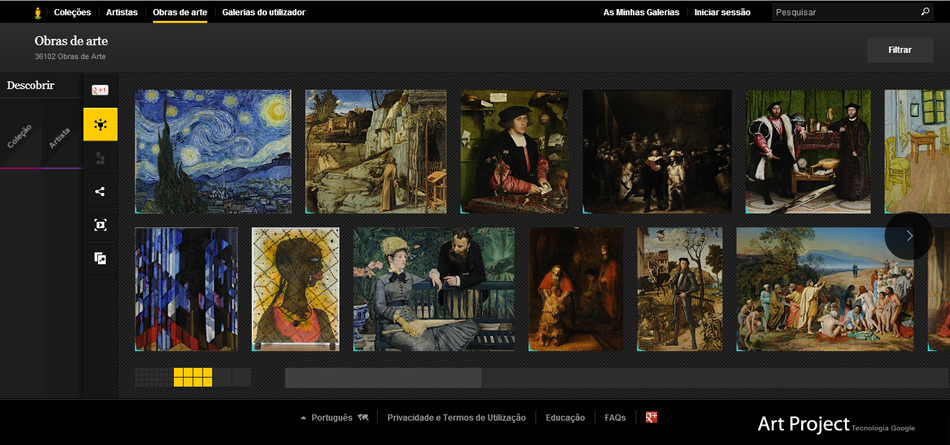Viewport: 950px width, 445px height.
Task: Open the Coleções tab
Action: coord(72,13)
